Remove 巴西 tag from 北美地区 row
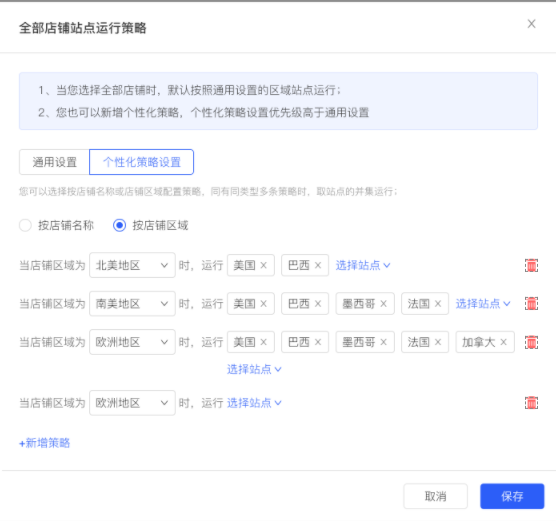The width and height of the screenshot is (556, 521). (318, 265)
